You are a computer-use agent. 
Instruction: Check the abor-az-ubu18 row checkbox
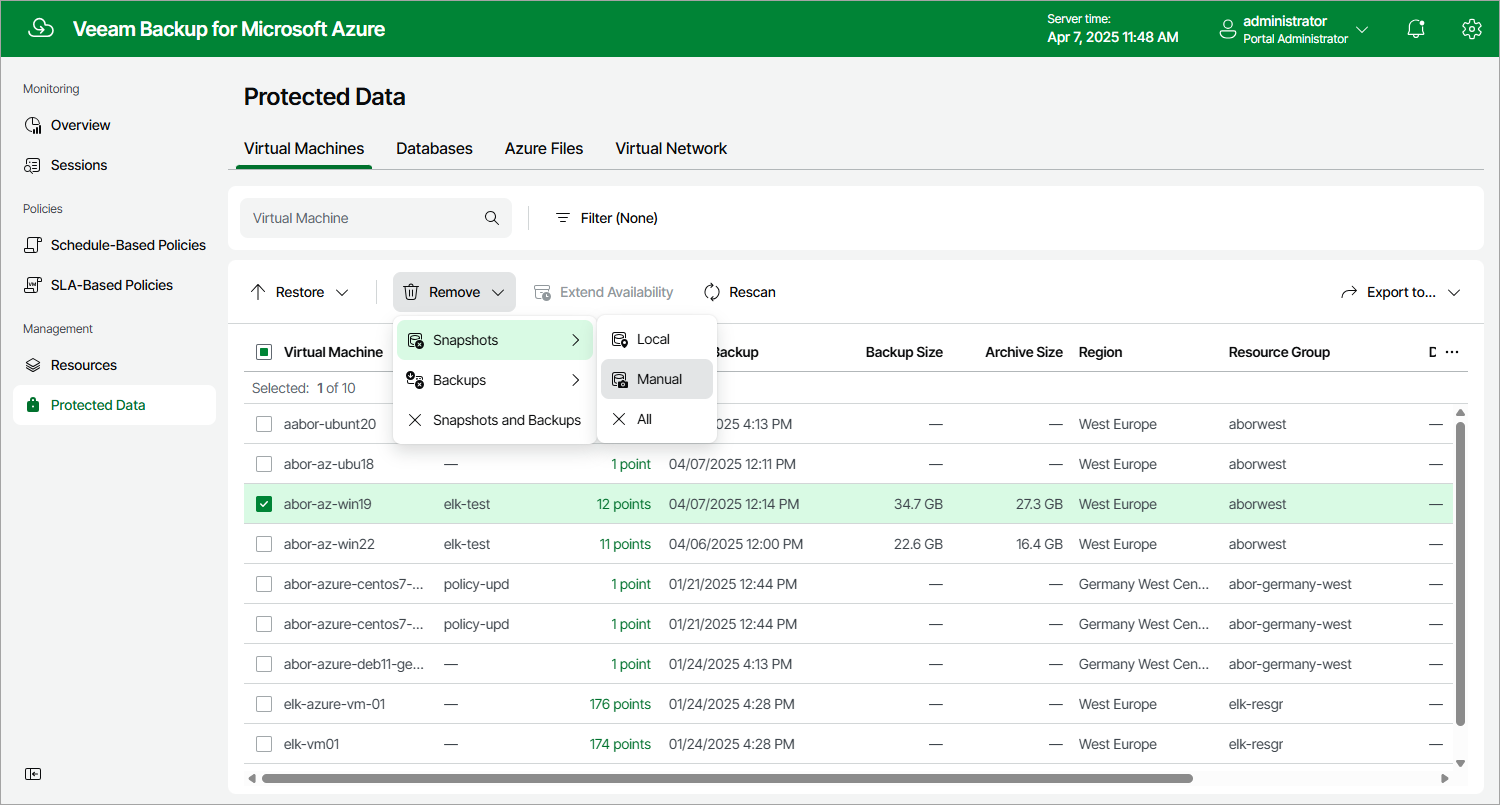264,464
